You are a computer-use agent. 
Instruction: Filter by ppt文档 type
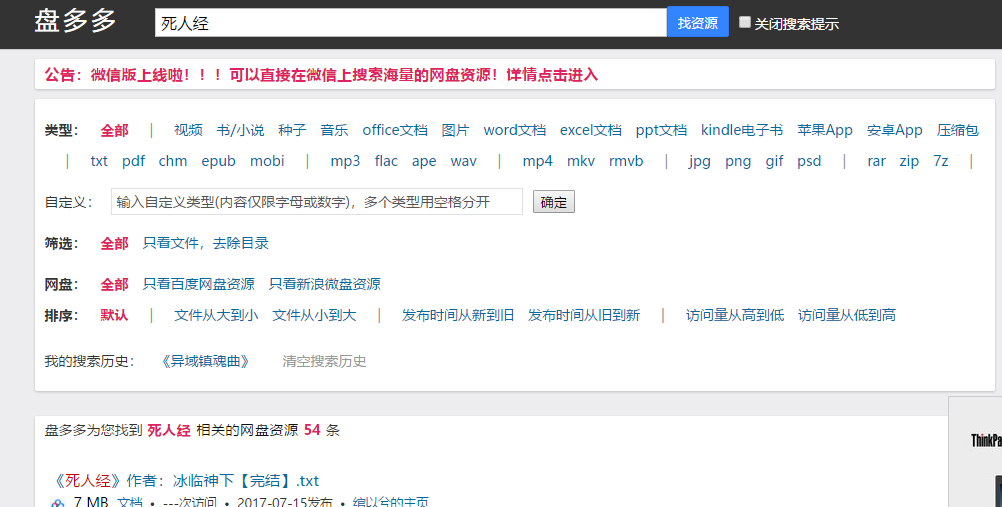click(661, 130)
